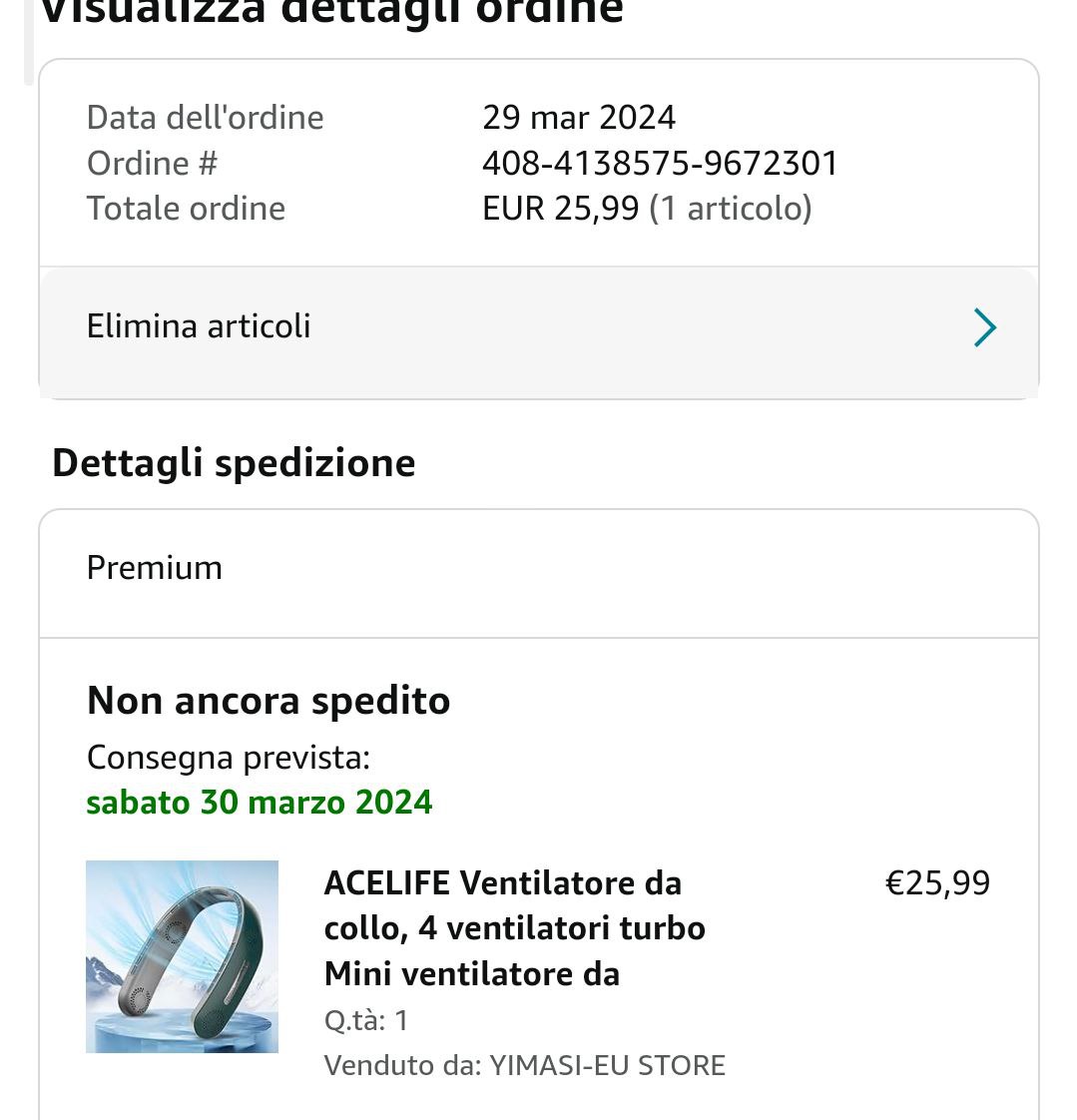Tap the green sabato 30 marzo 2024 date
Image resolution: width=1077 pixels, height=1120 pixels.
pyautogui.click(x=260, y=803)
